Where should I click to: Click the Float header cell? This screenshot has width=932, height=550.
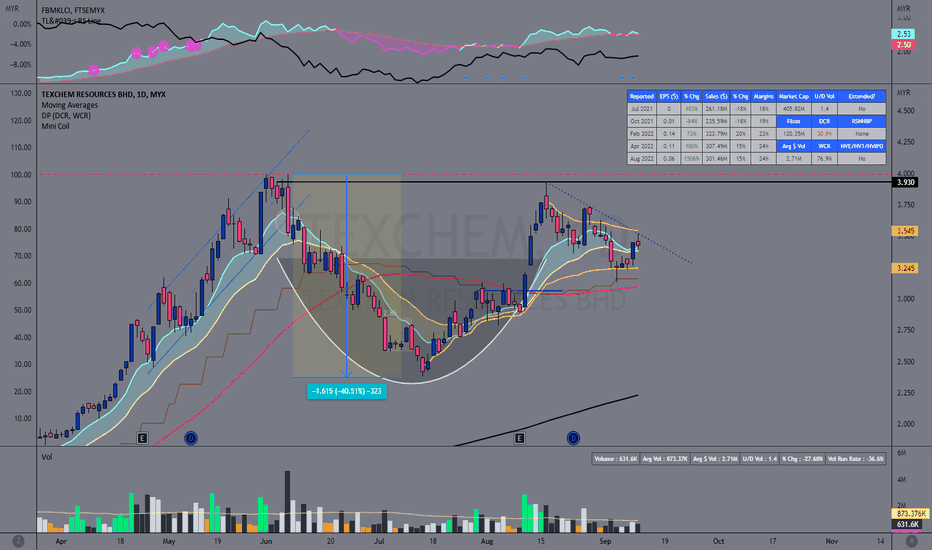(x=794, y=121)
